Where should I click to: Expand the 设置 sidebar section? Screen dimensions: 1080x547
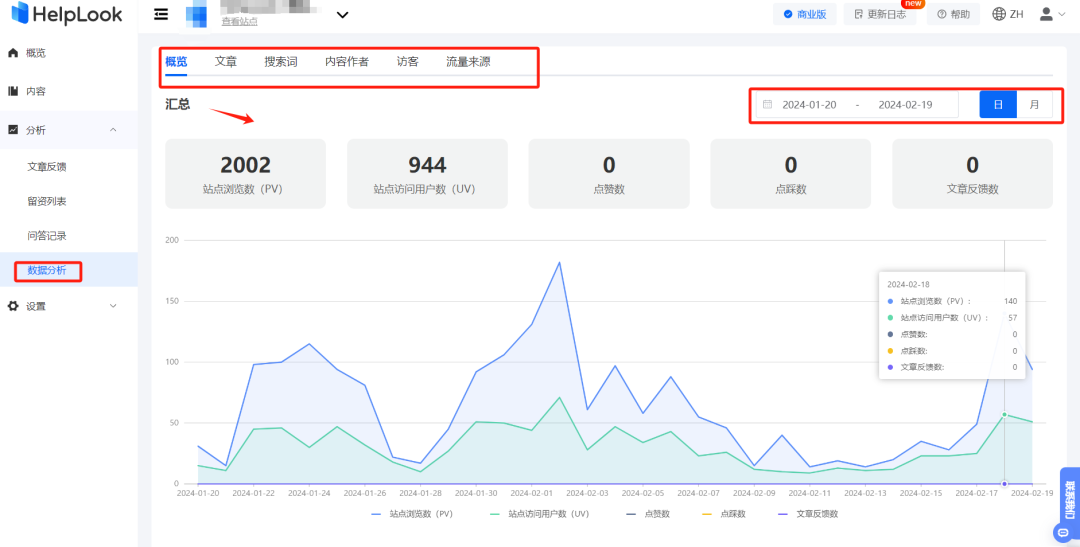114,307
